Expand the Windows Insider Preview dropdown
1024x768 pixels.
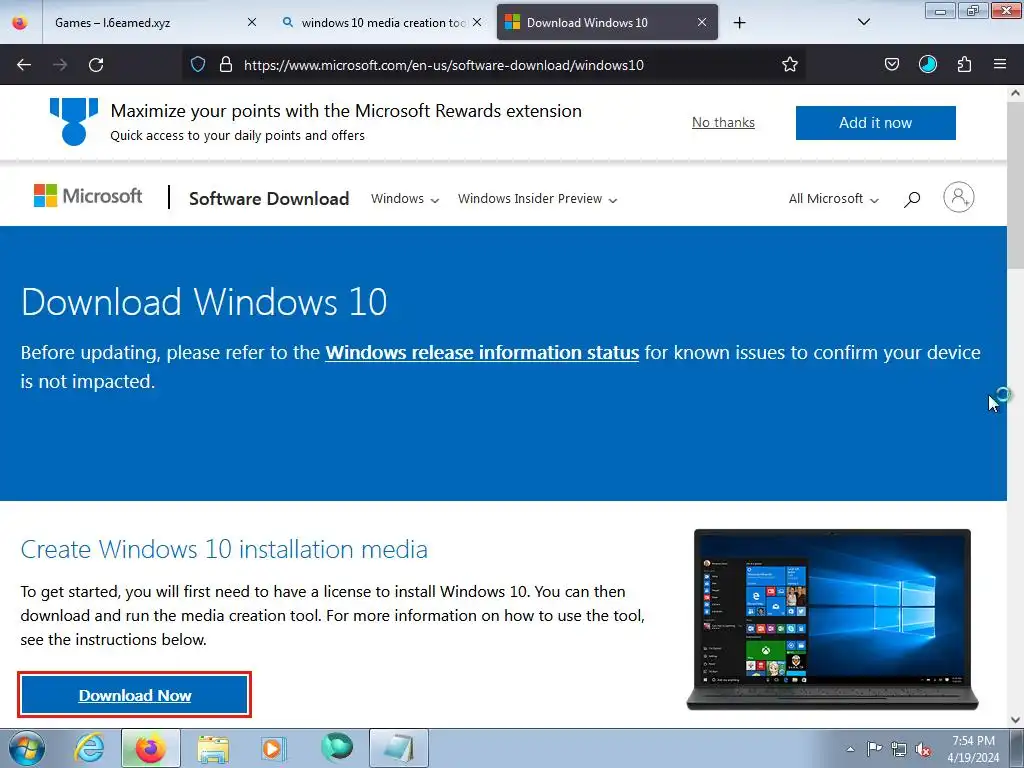[x=537, y=199]
